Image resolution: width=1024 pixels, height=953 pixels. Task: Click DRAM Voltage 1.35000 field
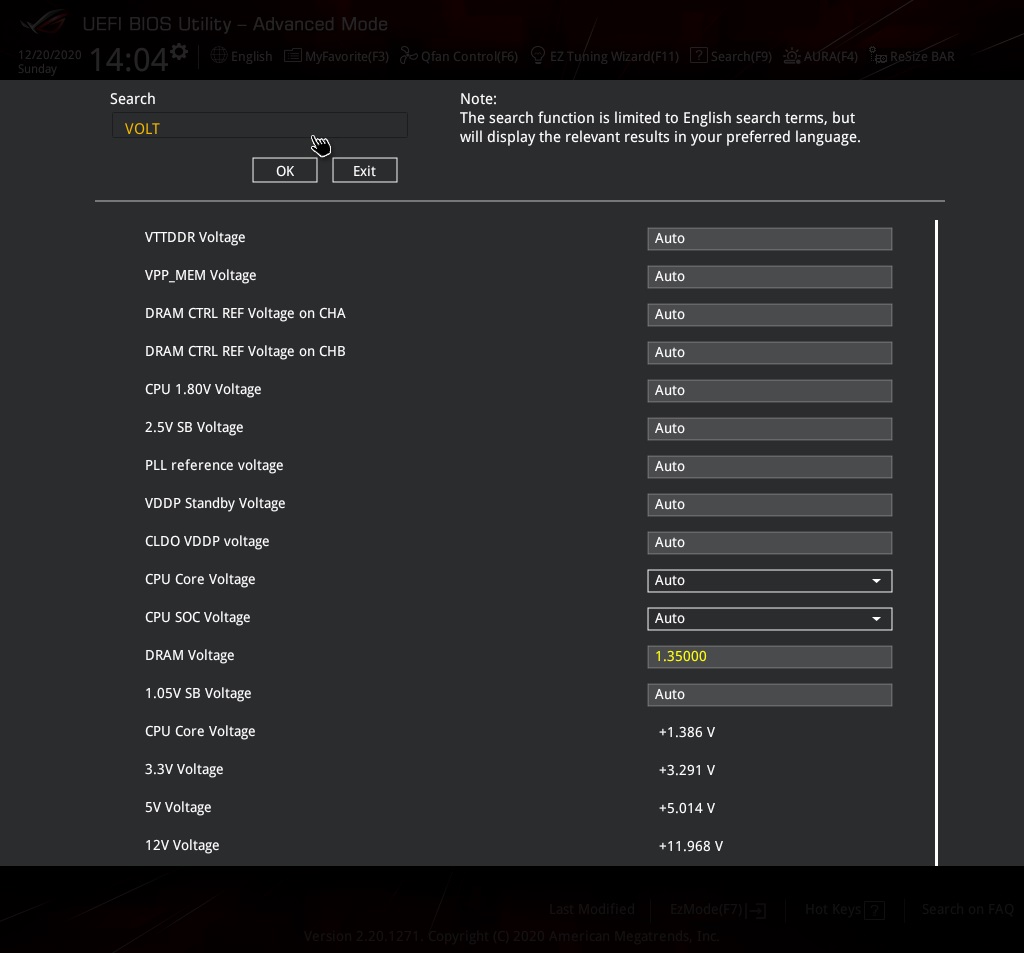coord(769,656)
